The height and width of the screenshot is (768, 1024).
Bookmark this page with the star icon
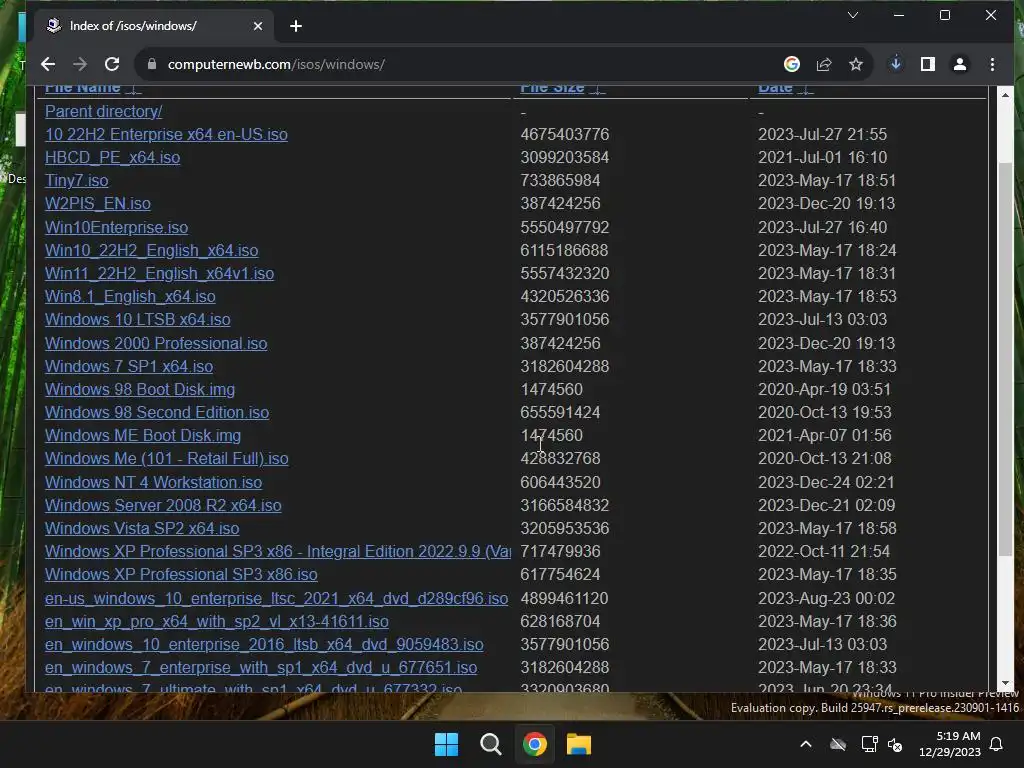point(856,64)
